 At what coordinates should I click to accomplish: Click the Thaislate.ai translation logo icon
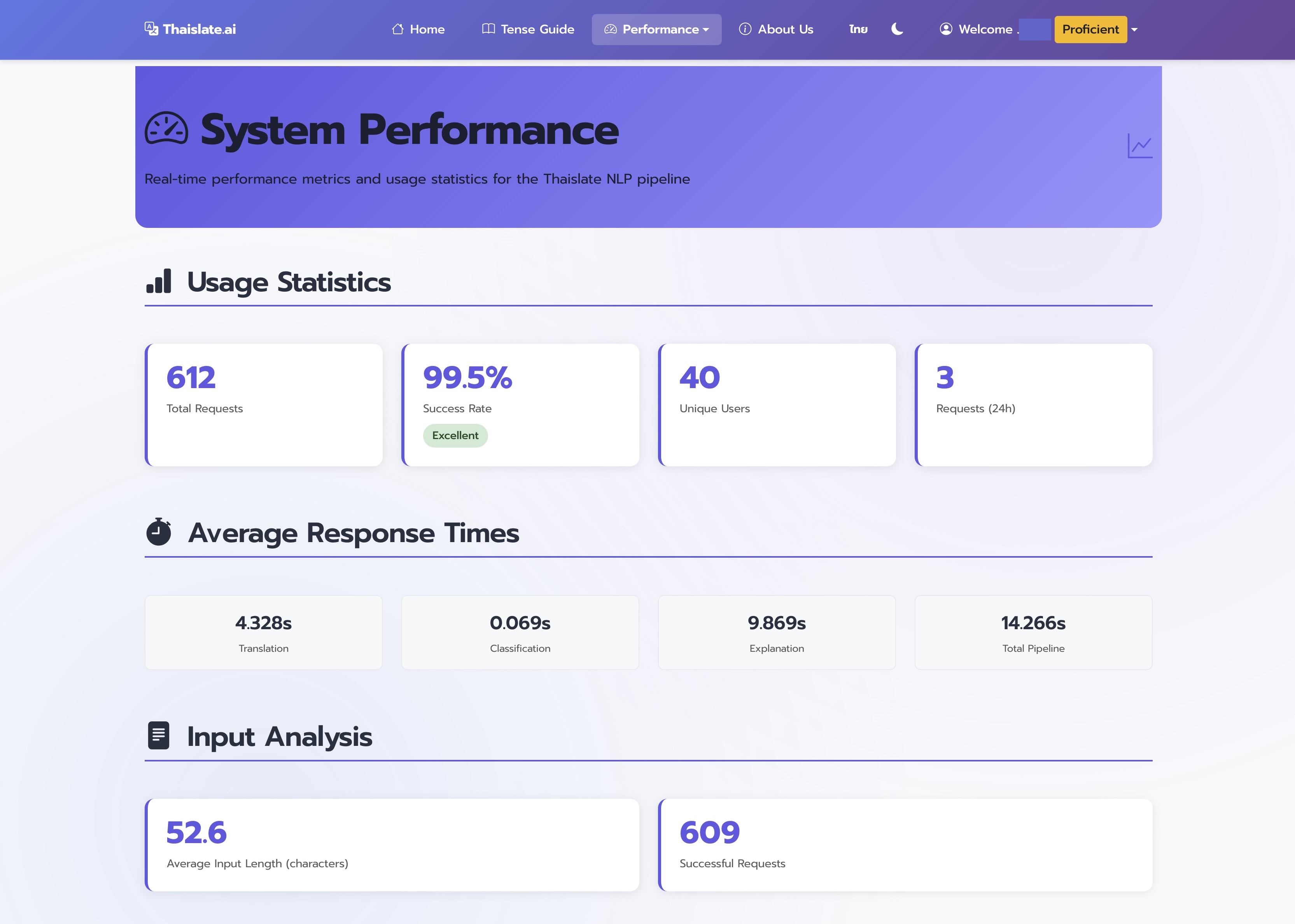pos(151,28)
